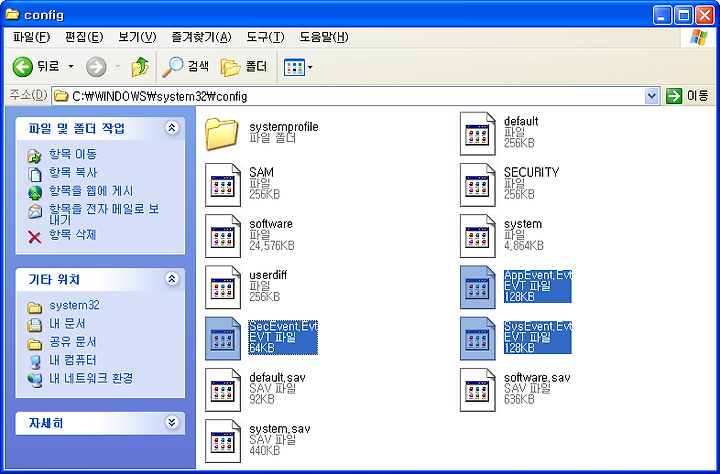Viewport: 720px width, 474px height.
Task: Open the 즐겨찾기(A) menu
Action: [201, 37]
